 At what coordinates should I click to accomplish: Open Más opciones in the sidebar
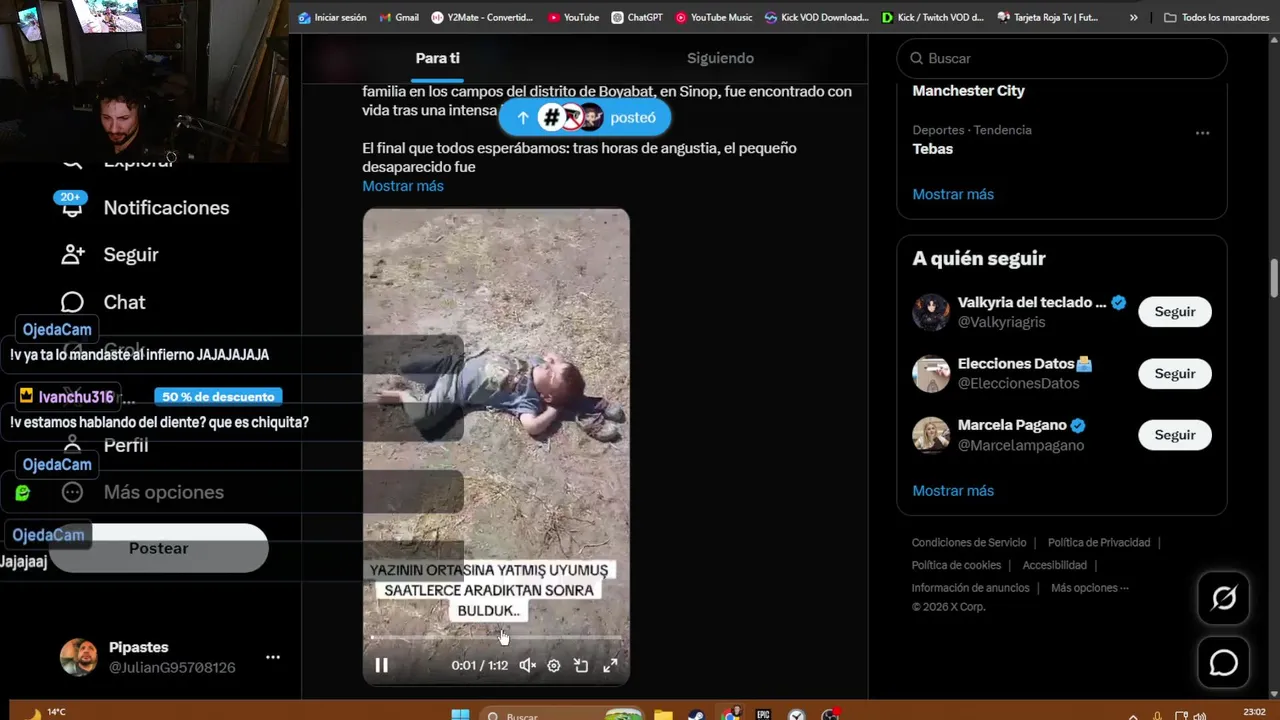point(163,492)
